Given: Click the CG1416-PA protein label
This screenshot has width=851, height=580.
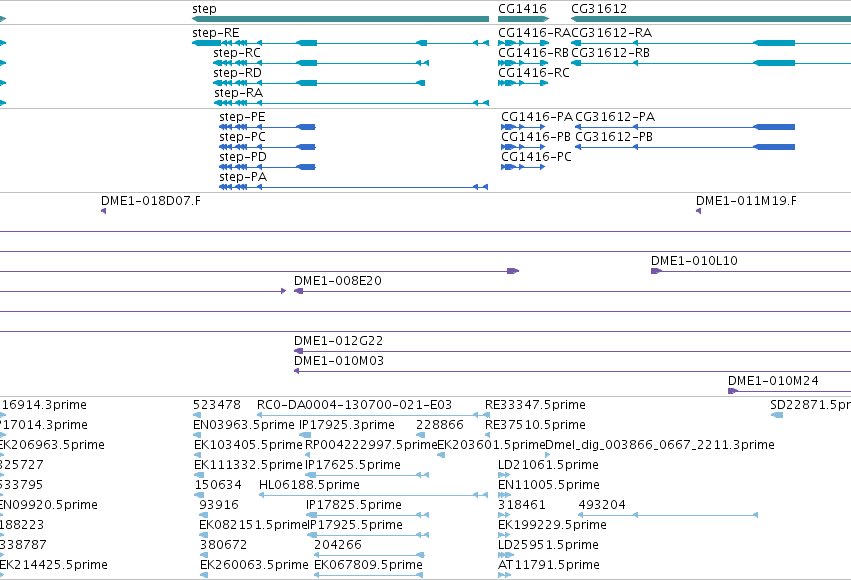Looking at the screenshot, I should (537, 117).
